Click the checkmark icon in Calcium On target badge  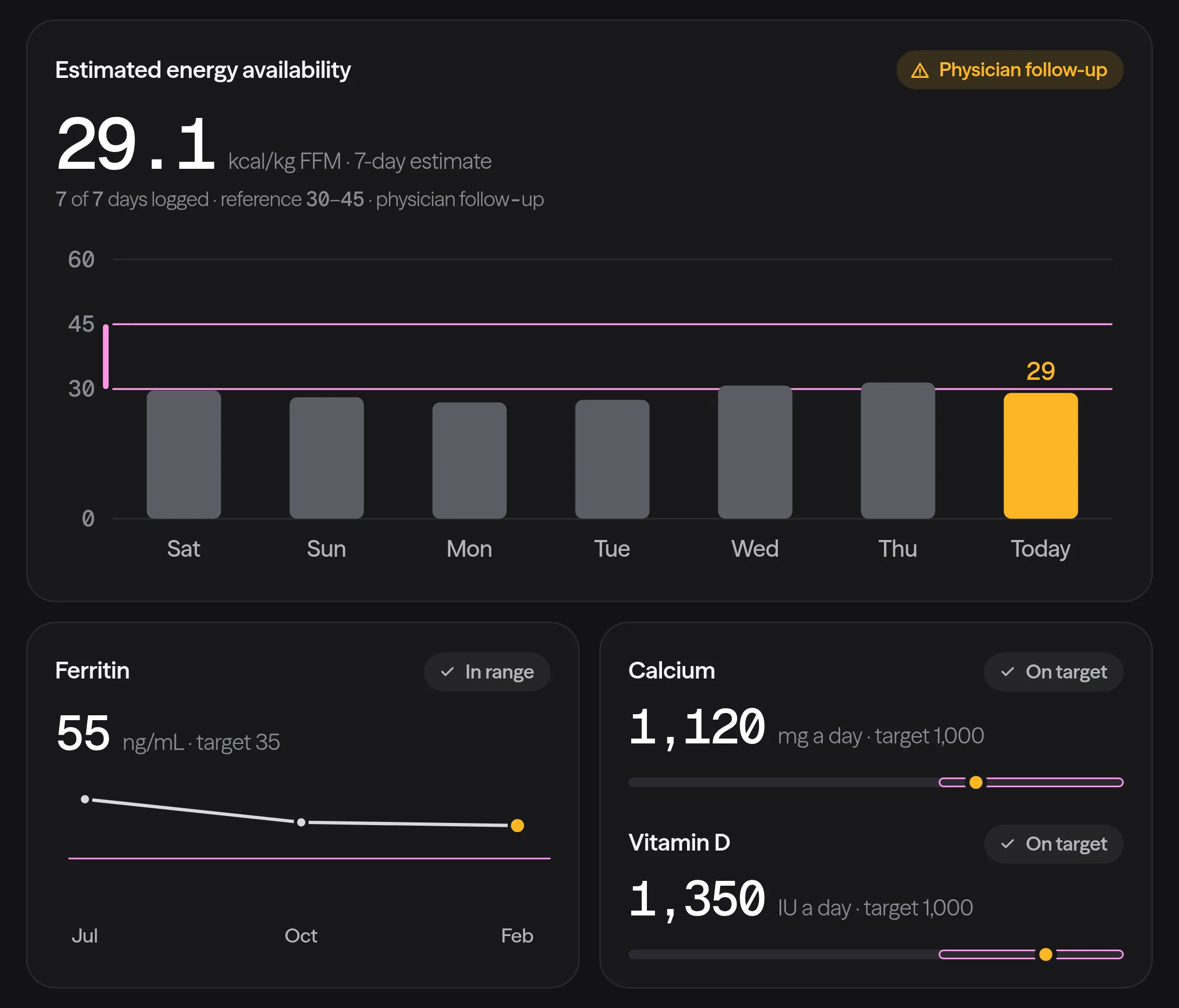coord(1008,672)
